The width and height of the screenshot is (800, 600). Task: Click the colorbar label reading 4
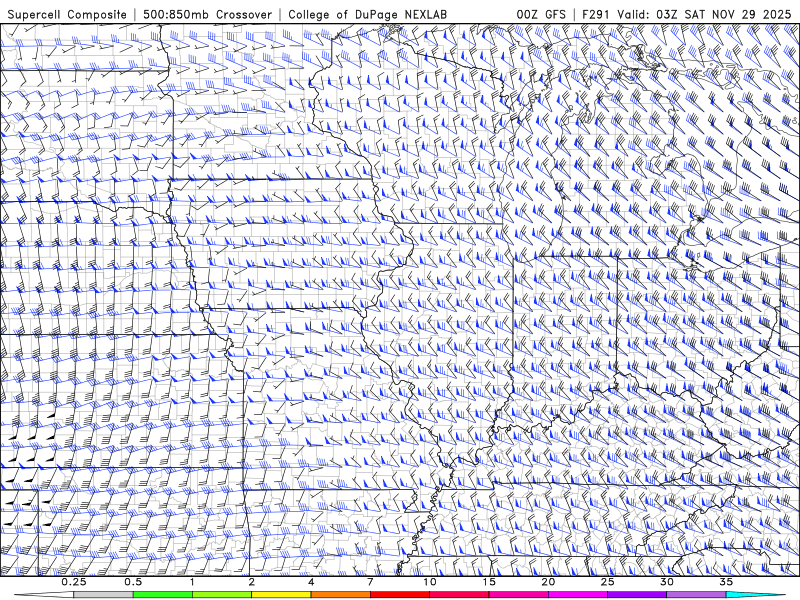[x=311, y=582]
